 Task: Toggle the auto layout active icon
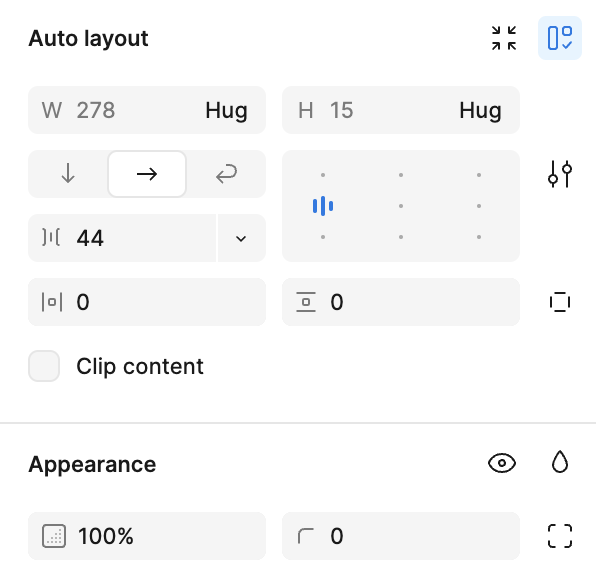click(560, 38)
